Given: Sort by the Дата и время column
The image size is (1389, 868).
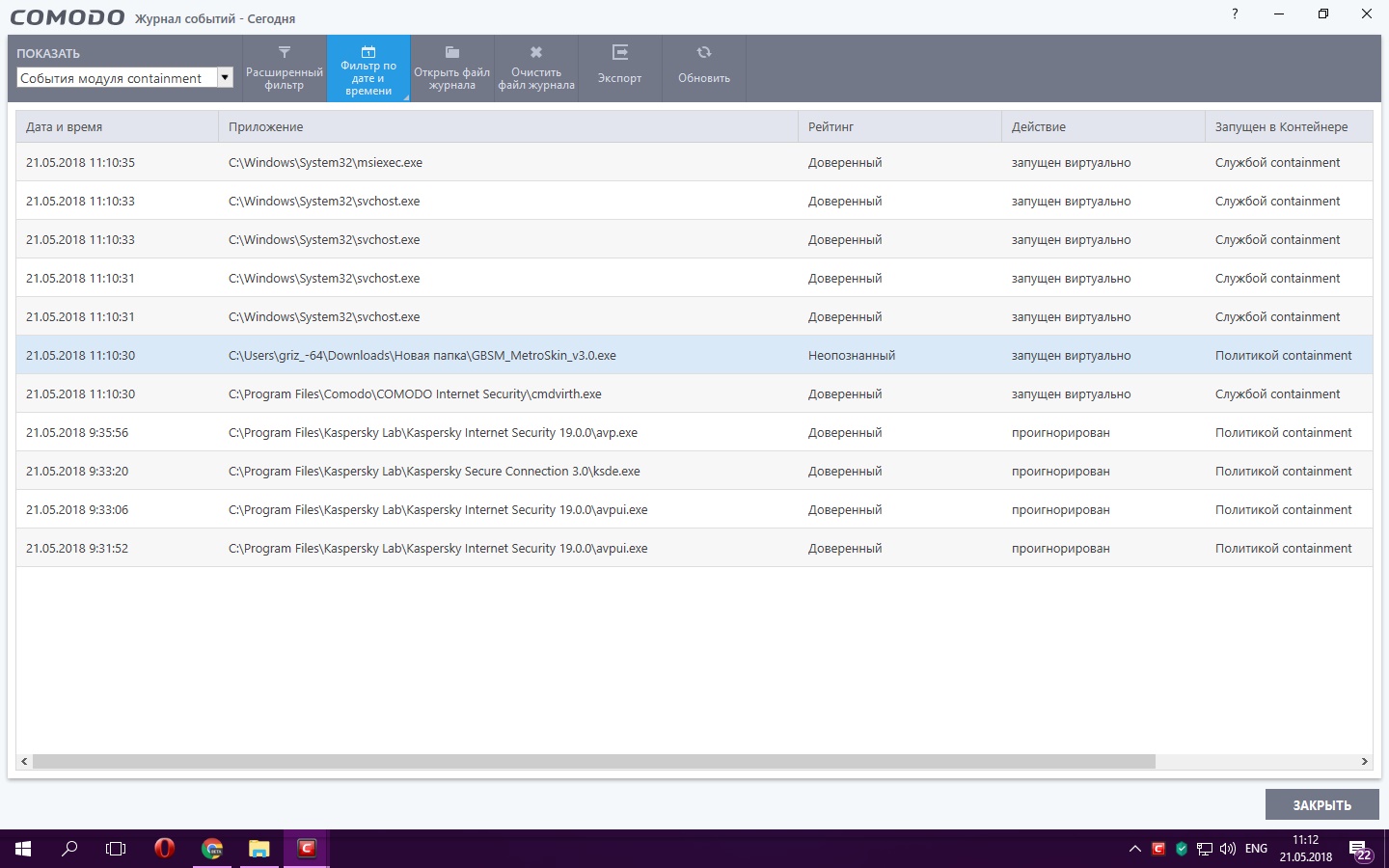Looking at the screenshot, I should pos(117,126).
